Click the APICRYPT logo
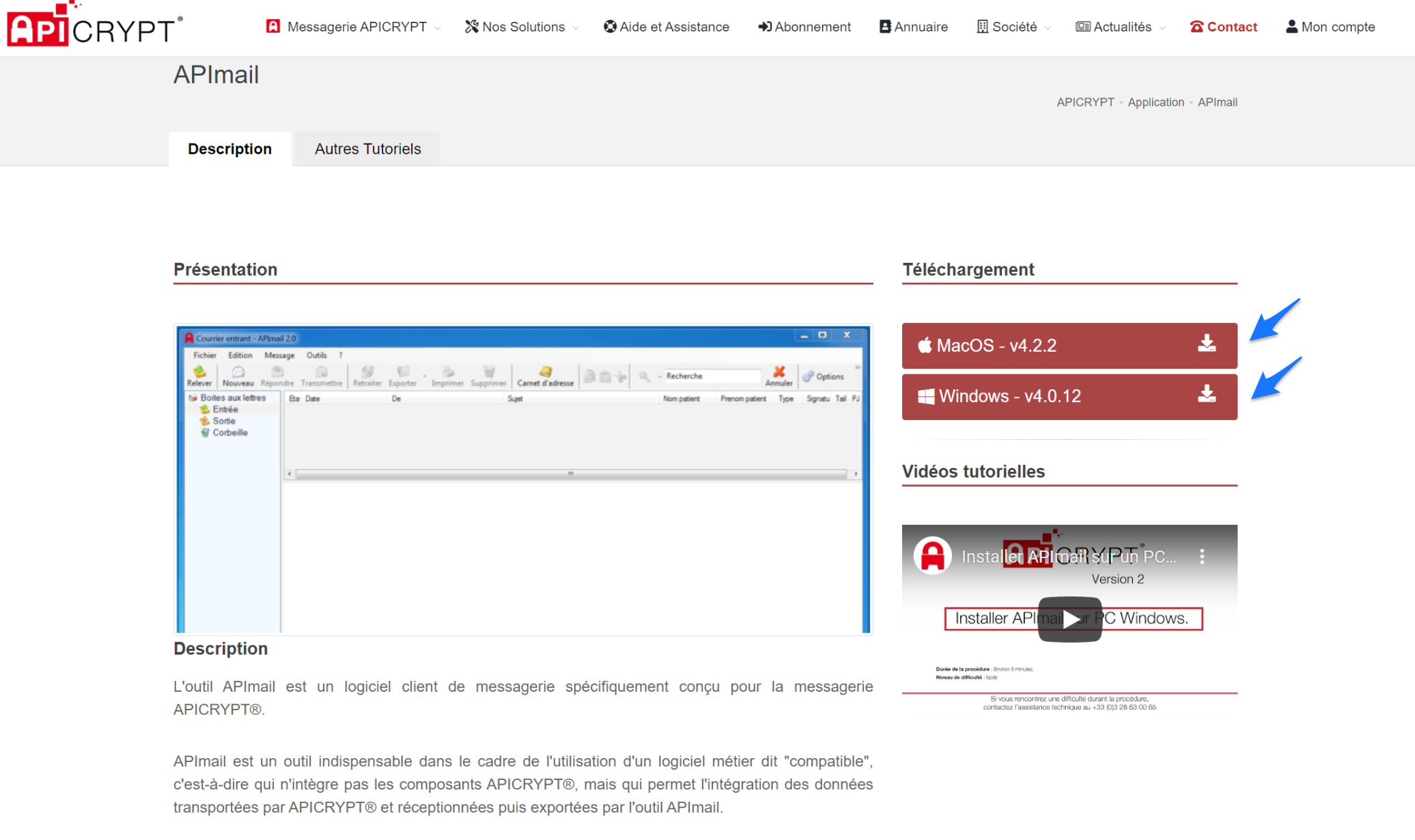The height and width of the screenshot is (840, 1415). pos(94,26)
